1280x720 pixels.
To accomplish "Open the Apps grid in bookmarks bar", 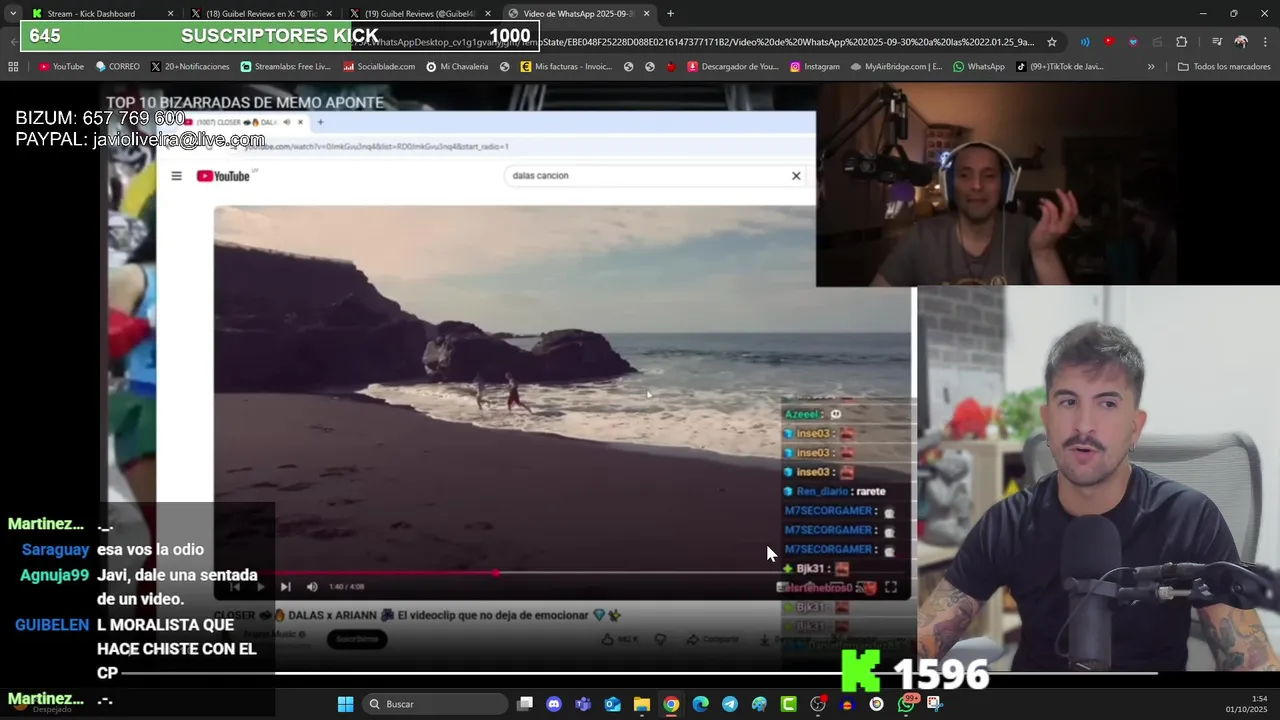I will click(13, 67).
